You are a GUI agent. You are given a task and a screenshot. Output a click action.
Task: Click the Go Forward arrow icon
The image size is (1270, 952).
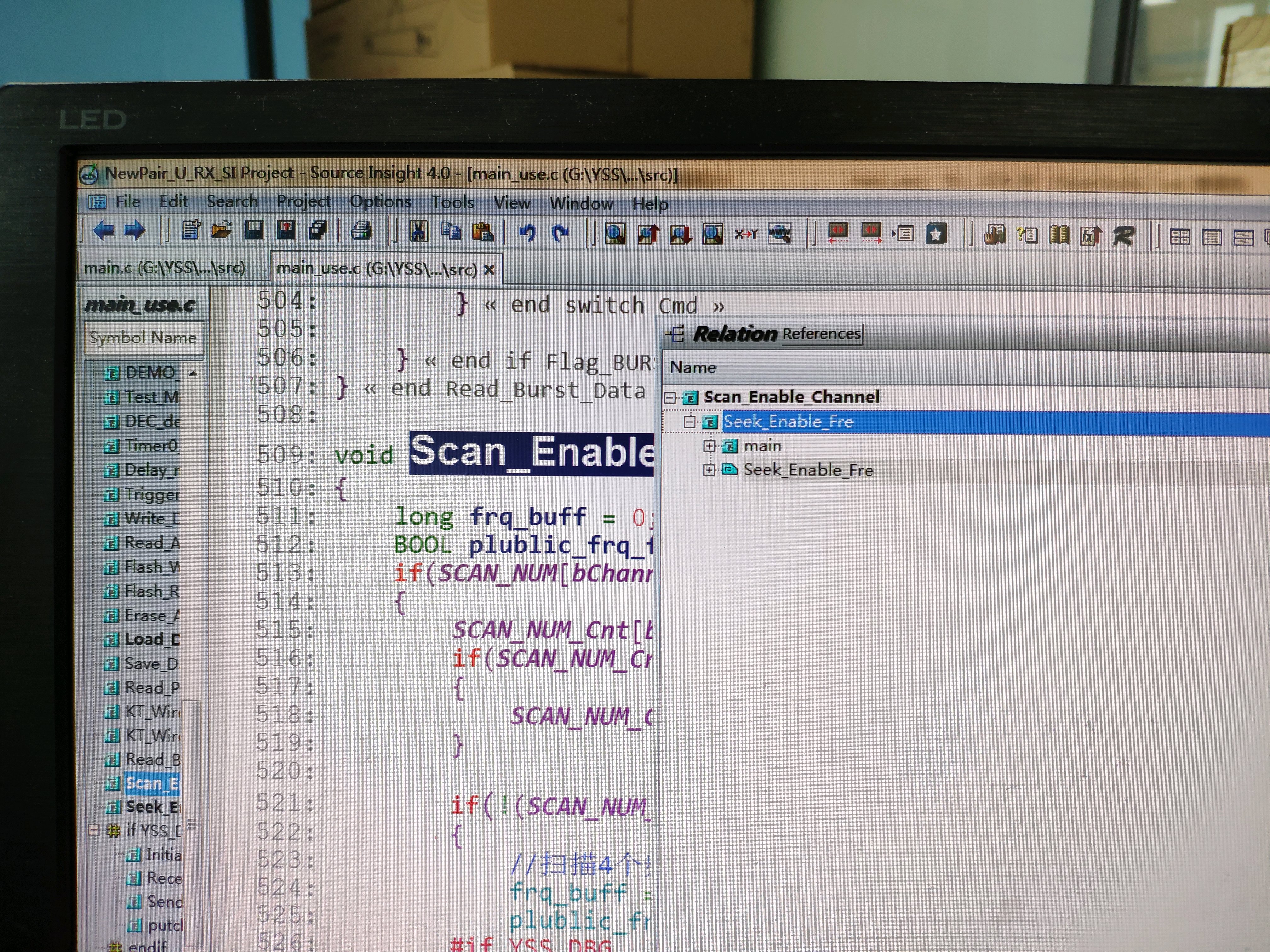click(x=135, y=231)
